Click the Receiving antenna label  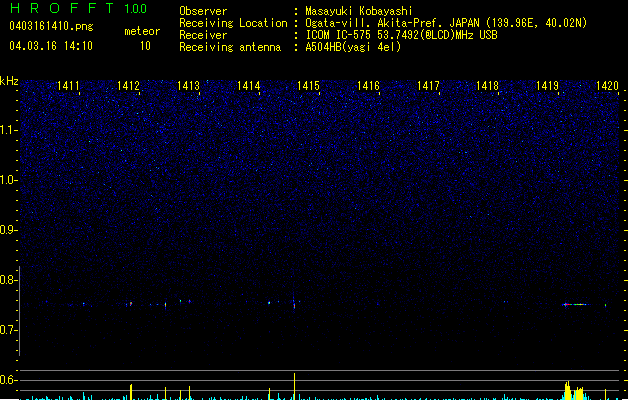point(230,47)
